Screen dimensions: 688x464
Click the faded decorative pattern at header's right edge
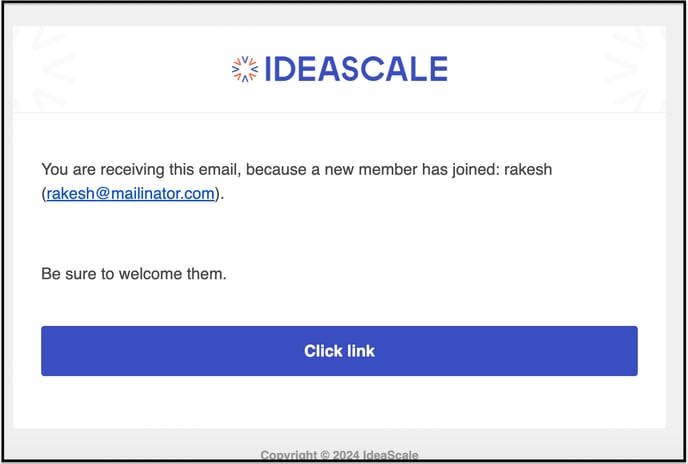tap(634, 69)
